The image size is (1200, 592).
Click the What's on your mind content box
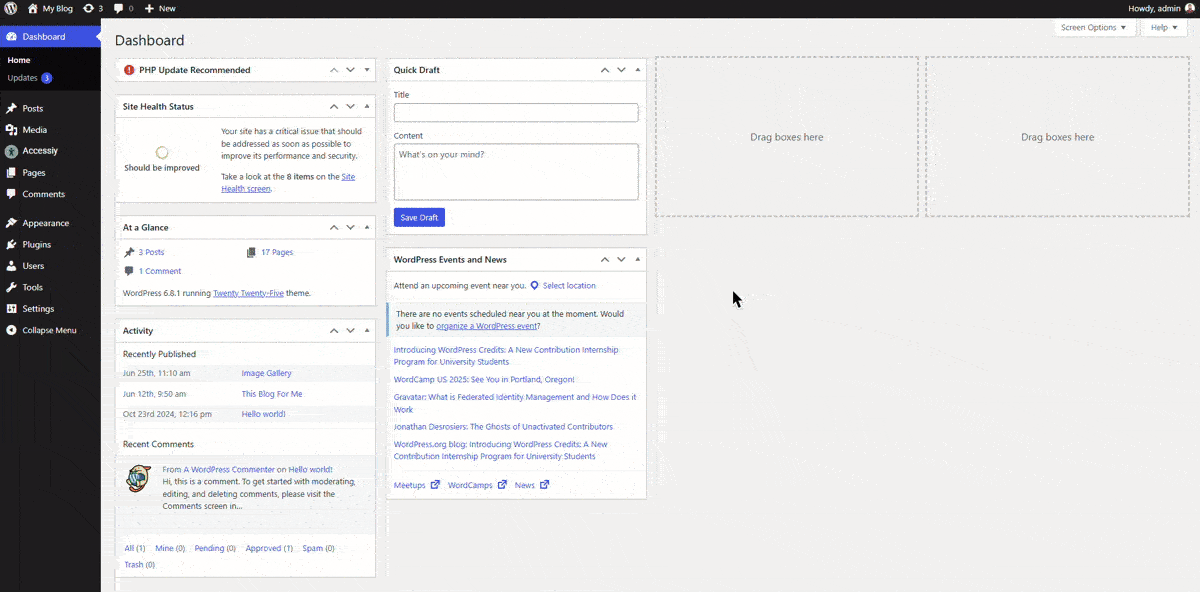tap(516, 172)
